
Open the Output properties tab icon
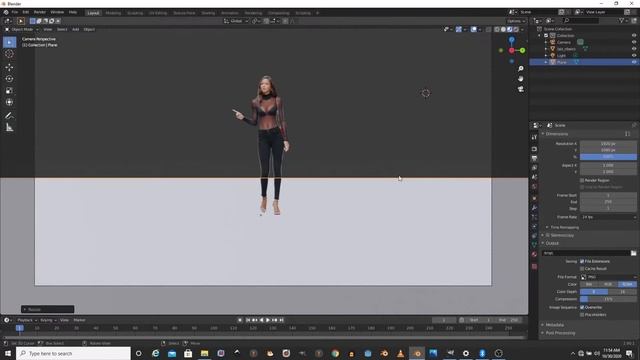click(x=534, y=158)
